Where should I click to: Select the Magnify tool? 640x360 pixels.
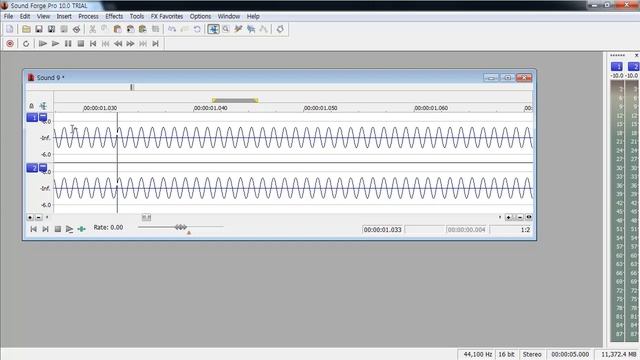point(226,29)
